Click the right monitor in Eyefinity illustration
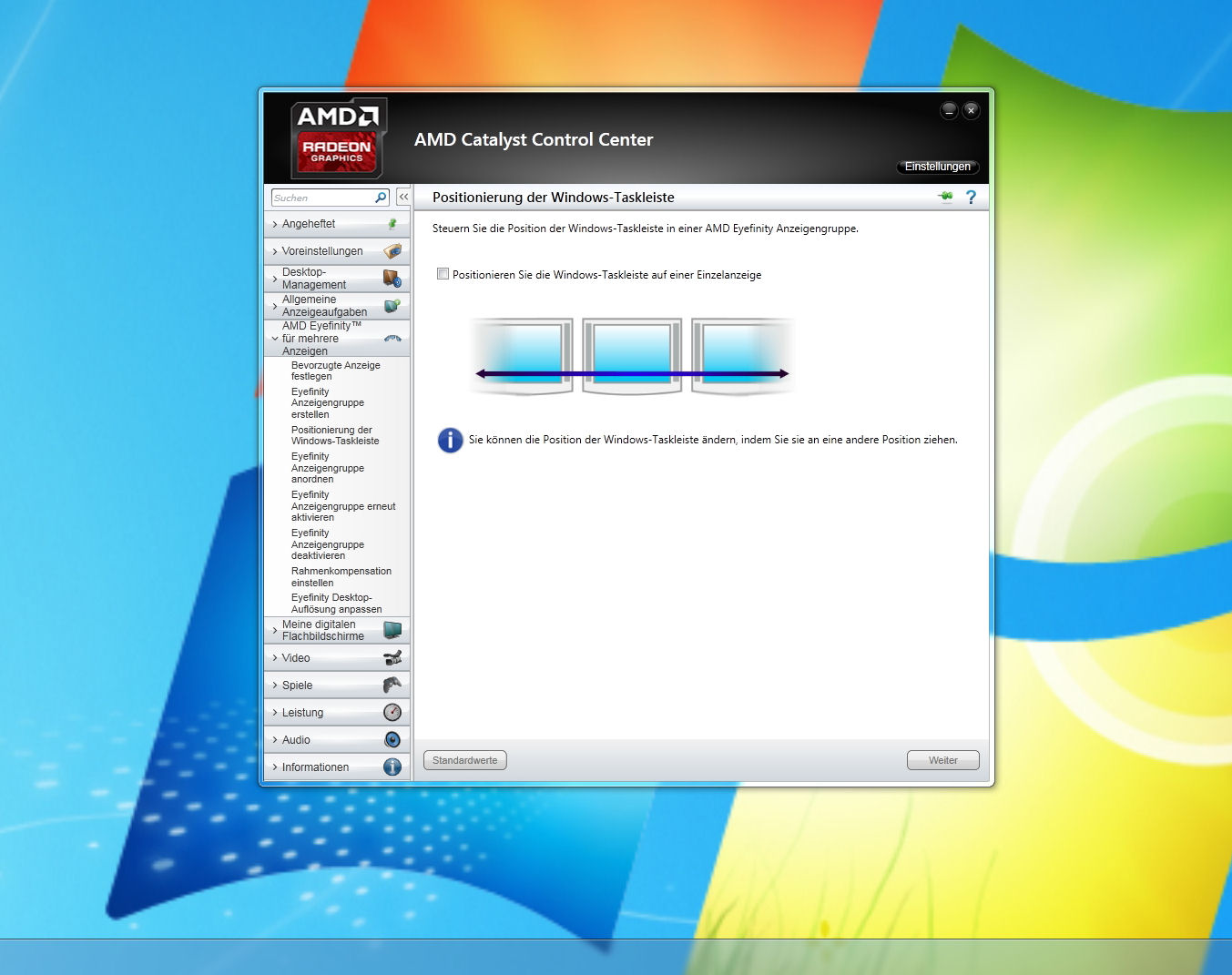 pos(742,356)
